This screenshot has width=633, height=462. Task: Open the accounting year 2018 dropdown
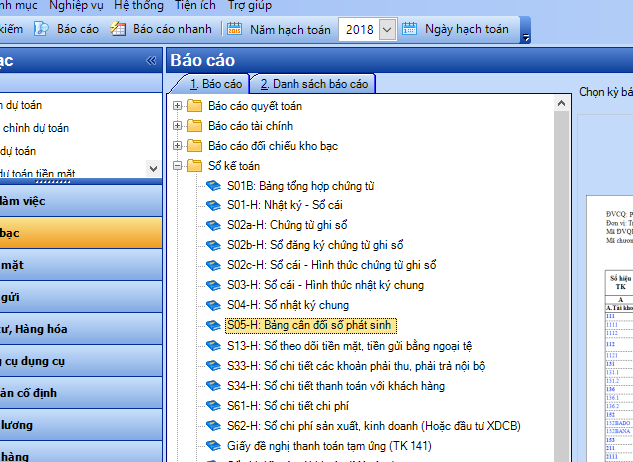coord(387,30)
